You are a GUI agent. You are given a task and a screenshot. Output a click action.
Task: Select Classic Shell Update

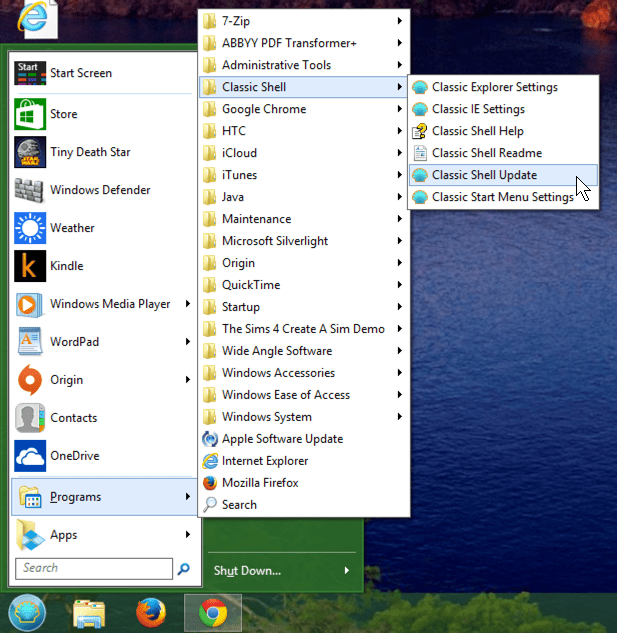[503, 175]
